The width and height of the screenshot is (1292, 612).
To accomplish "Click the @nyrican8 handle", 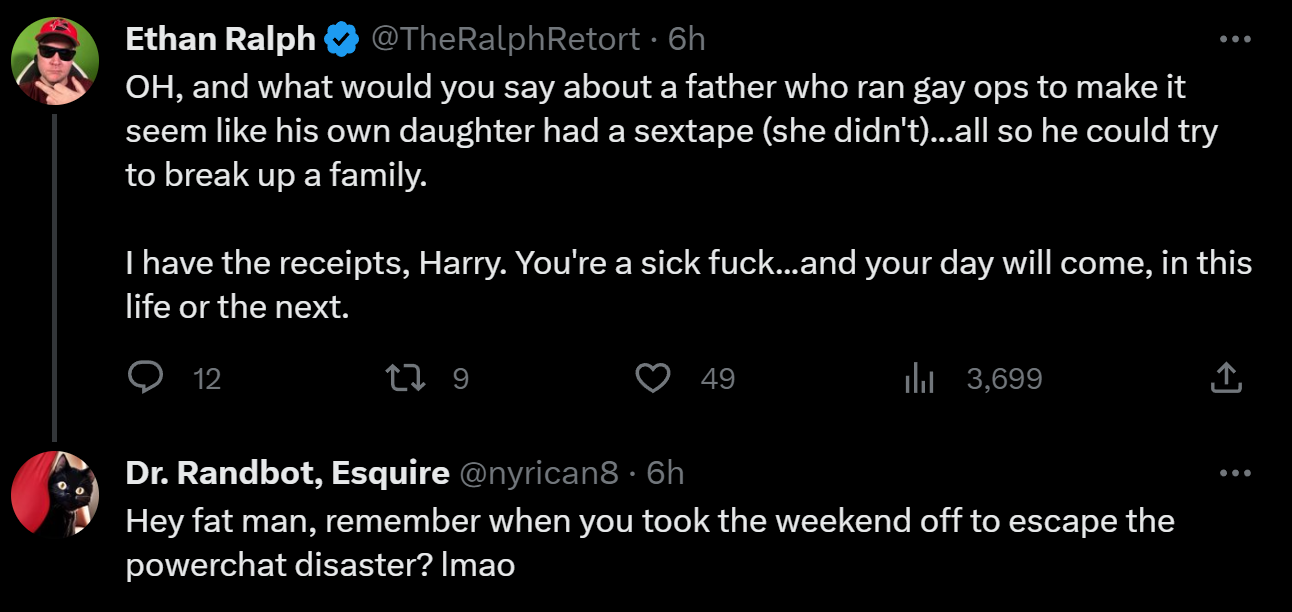I will coord(538,472).
